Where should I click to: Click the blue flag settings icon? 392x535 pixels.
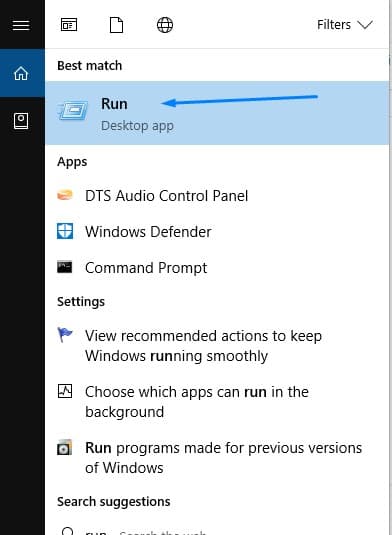click(x=65, y=335)
